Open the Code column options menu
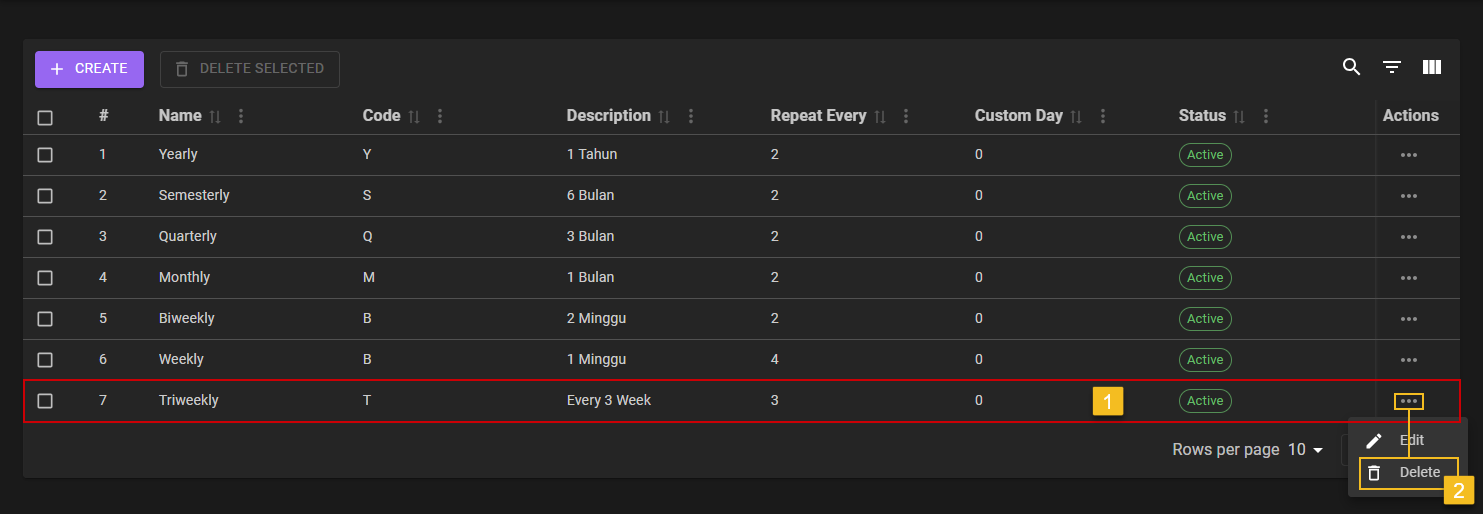The image size is (1483, 514). 440,117
